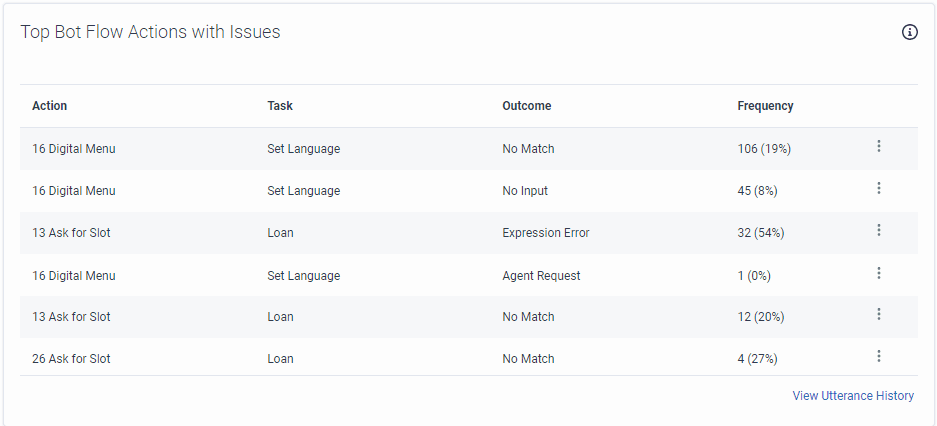The image size is (937, 426).
Task: Click the Agent Request outcome cell
Action: point(541,275)
